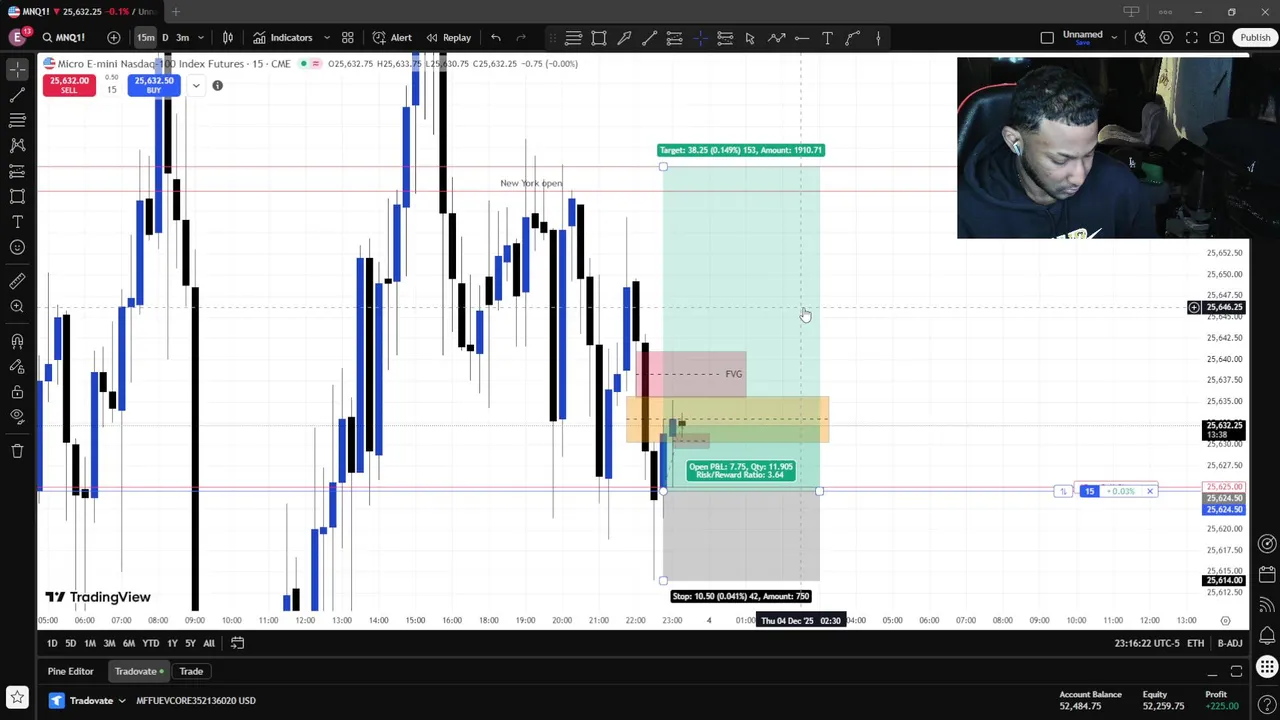Open the emoji icons tool in left toolbar
1280x720 pixels.
tap(17, 247)
